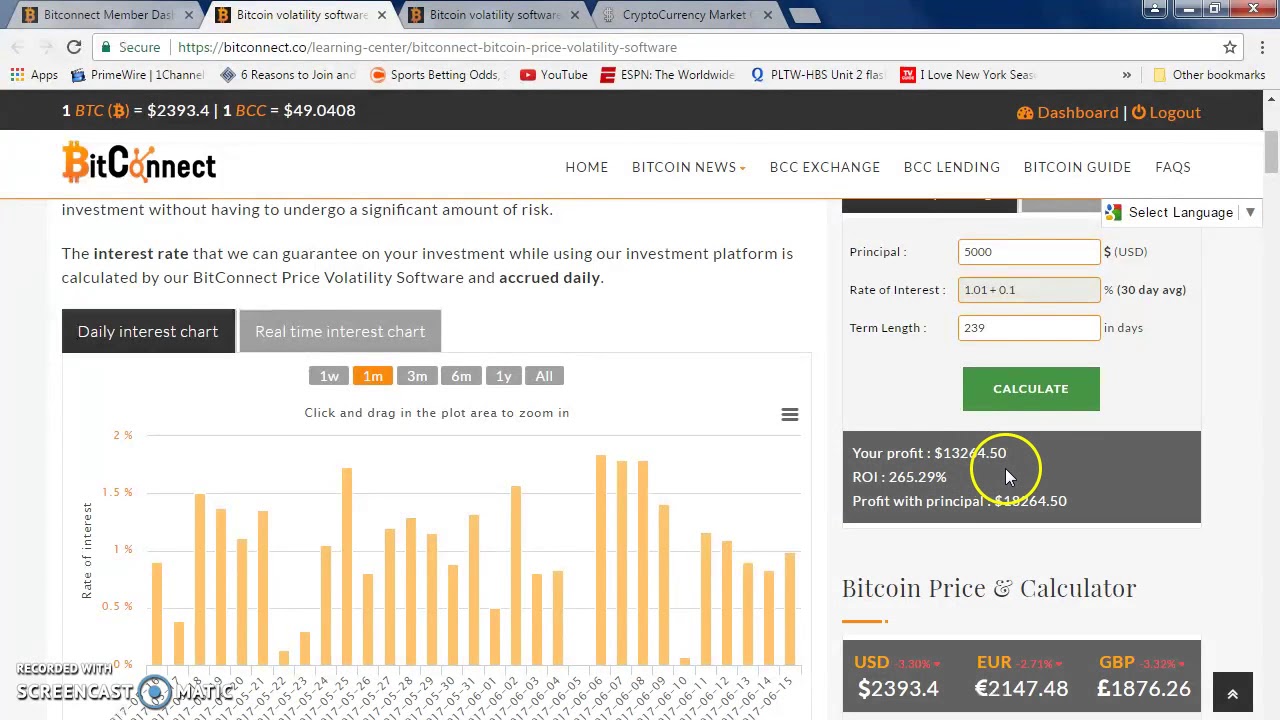The height and width of the screenshot is (720, 1280).
Task: Open the ESPN: The Worldwide bookmark
Action: [667, 75]
